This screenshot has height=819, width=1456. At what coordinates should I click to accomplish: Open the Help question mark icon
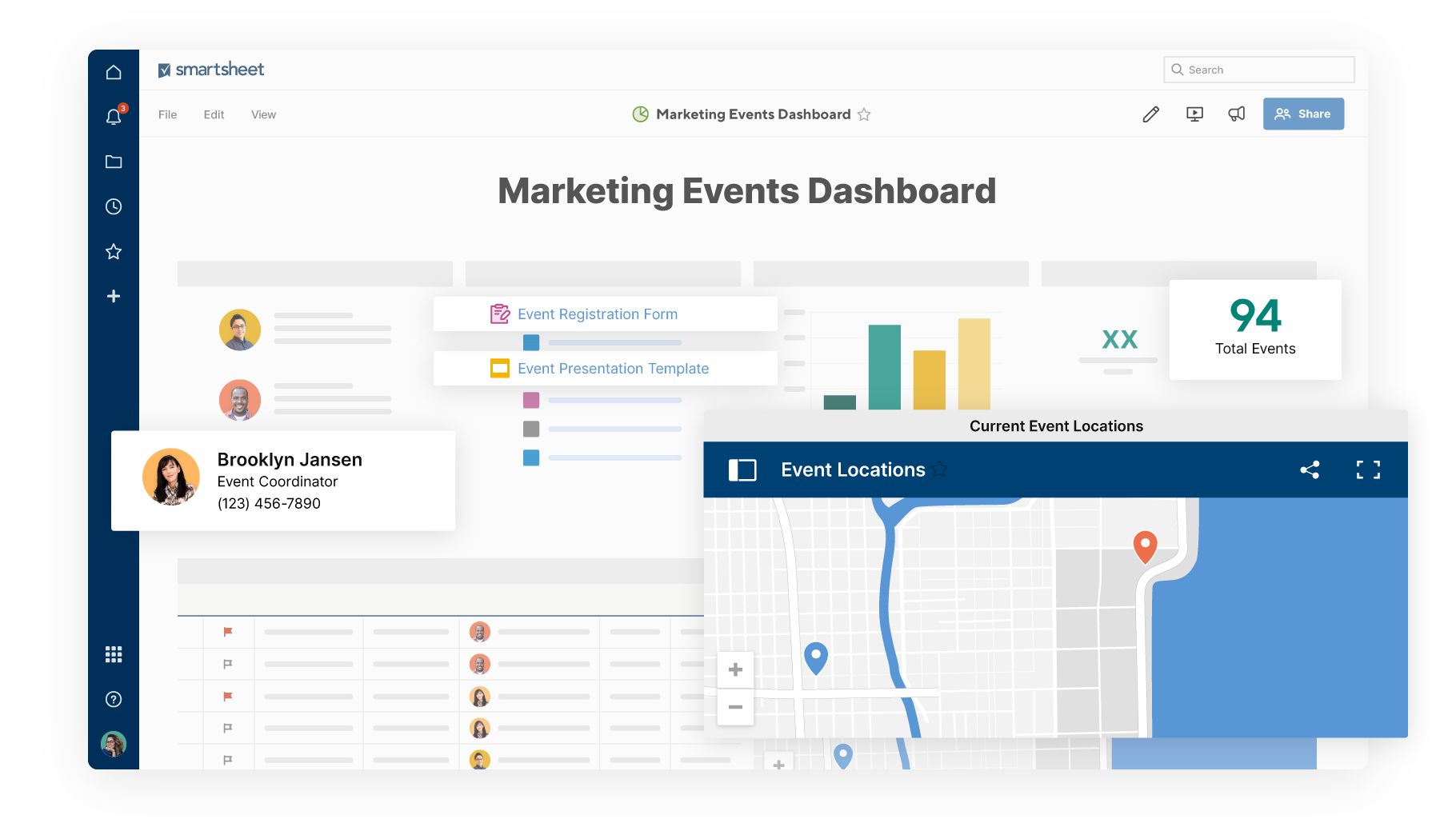(x=114, y=699)
